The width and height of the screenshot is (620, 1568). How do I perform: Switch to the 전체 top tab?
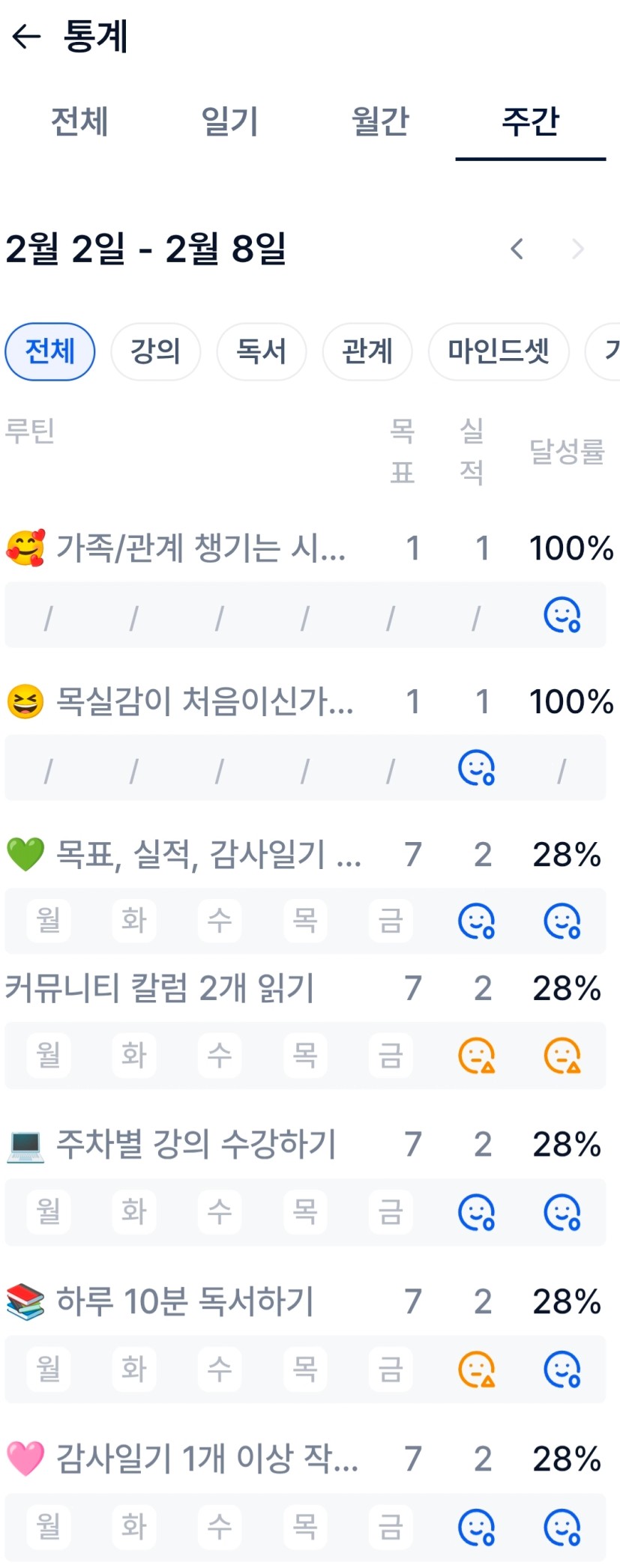(79, 121)
